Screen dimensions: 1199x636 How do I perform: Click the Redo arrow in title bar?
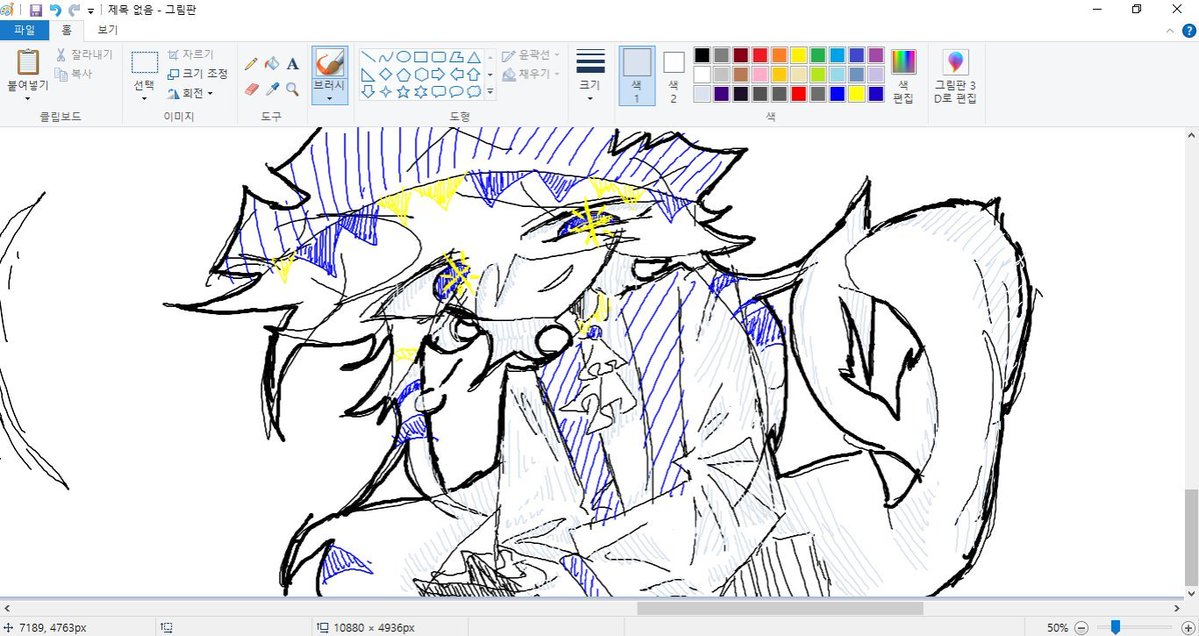(x=73, y=10)
